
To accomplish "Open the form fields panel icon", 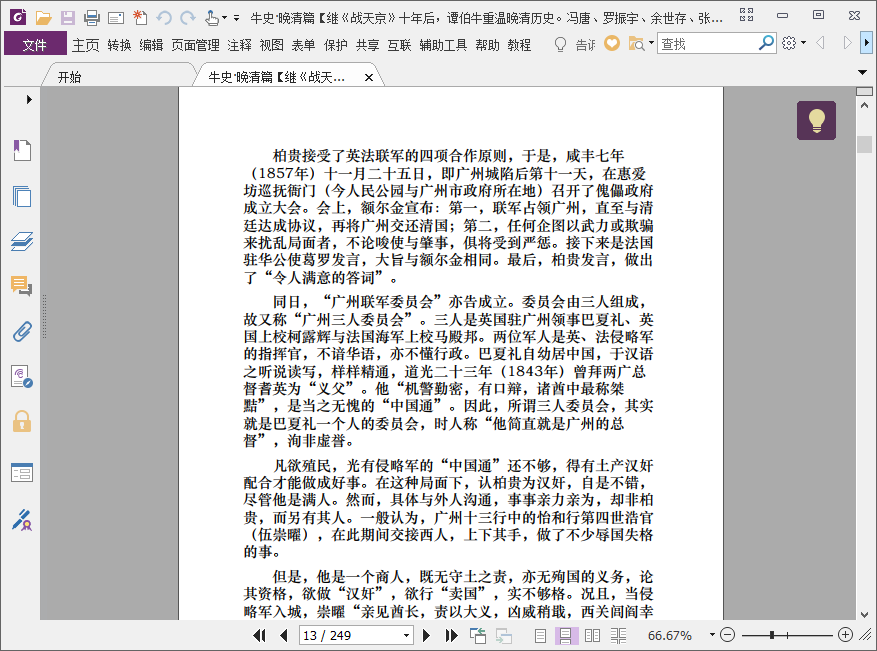I will 22,473.
